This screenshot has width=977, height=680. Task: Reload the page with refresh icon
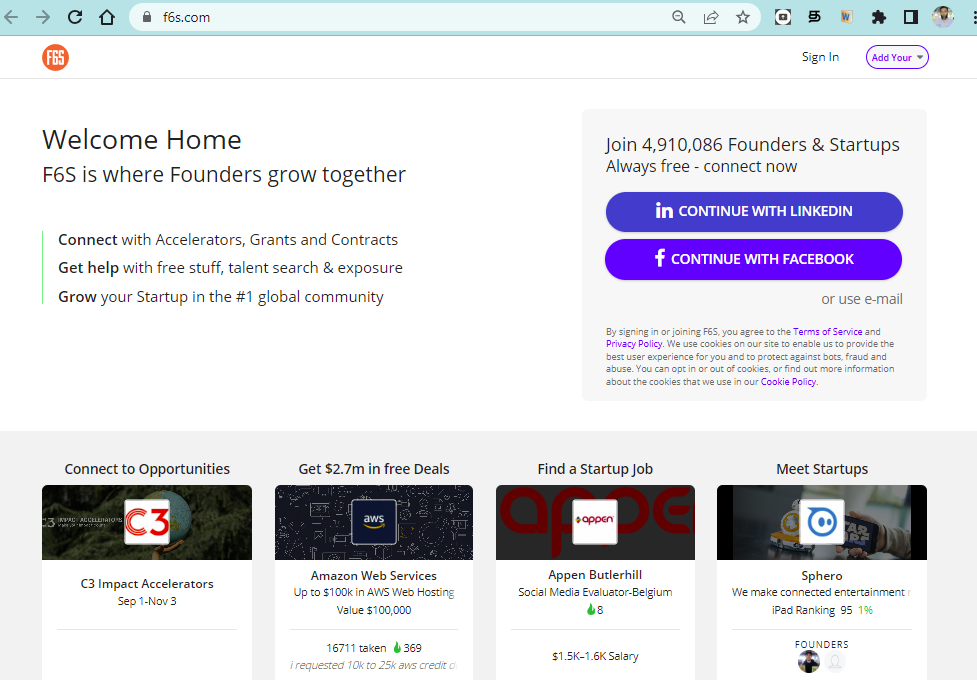point(75,17)
